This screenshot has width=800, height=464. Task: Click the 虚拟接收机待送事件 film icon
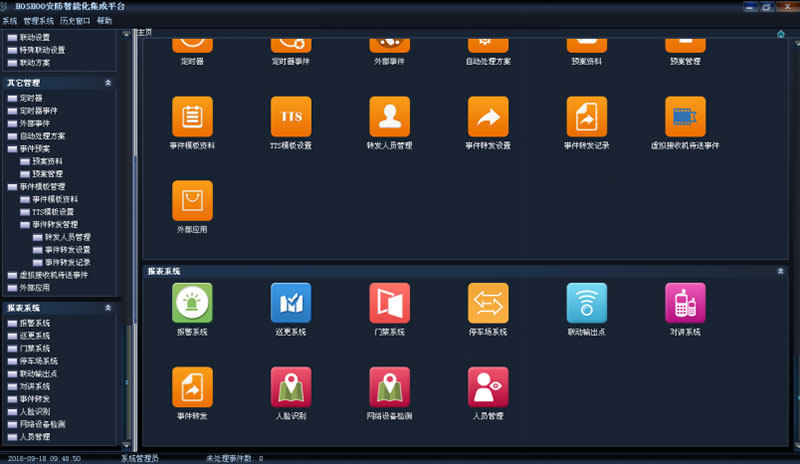click(x=685, y=117)
